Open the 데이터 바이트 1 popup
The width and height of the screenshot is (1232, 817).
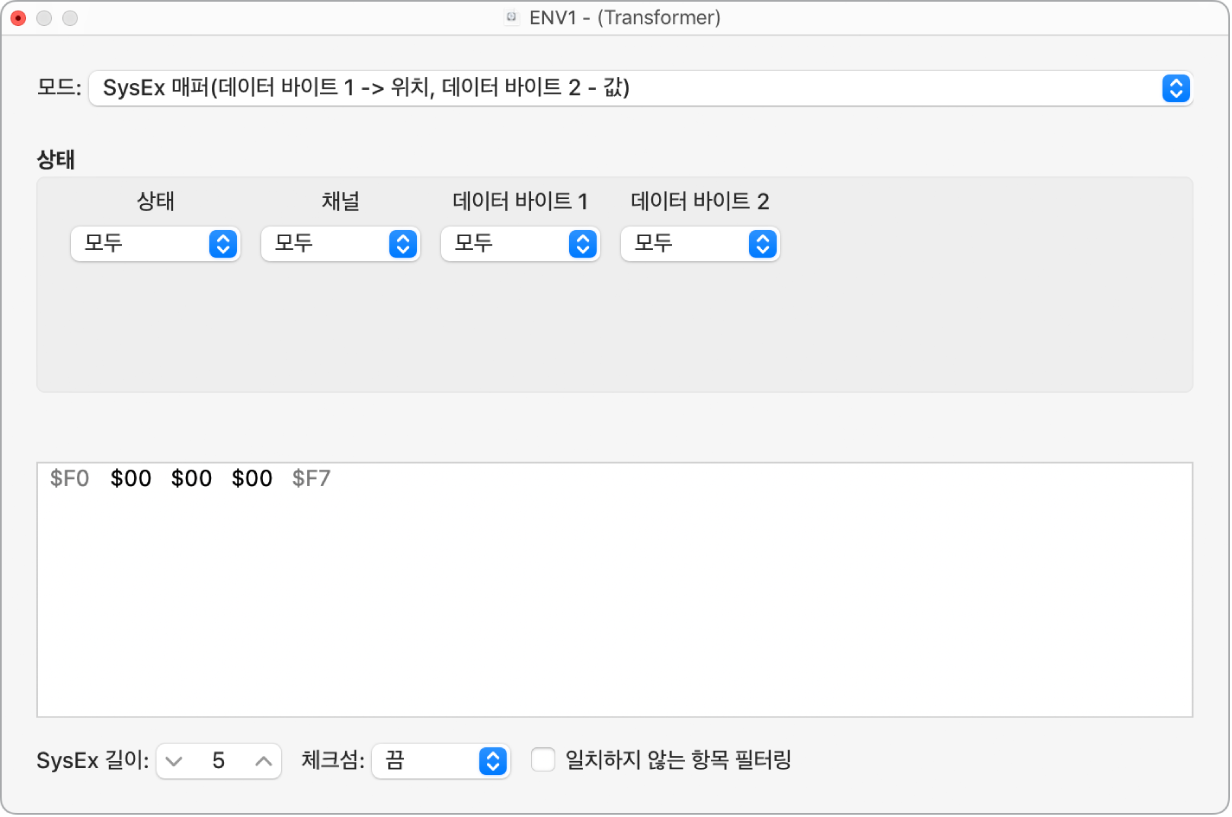(x=519, y=243)
